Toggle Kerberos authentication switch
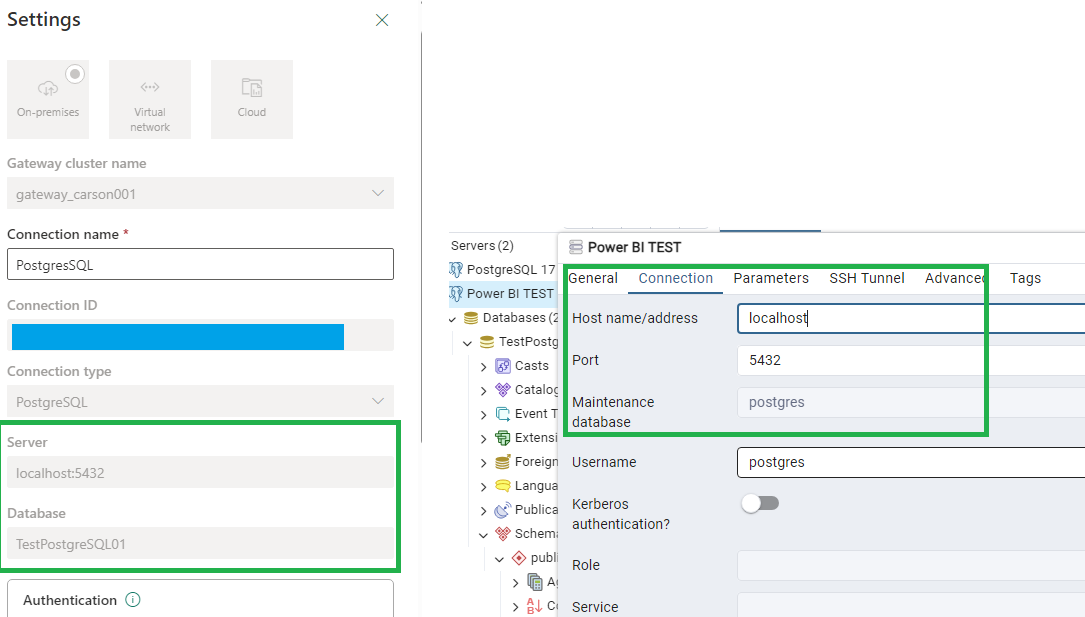The height and width of the screenshot is (617, 1085). click(x=760, y=504)
